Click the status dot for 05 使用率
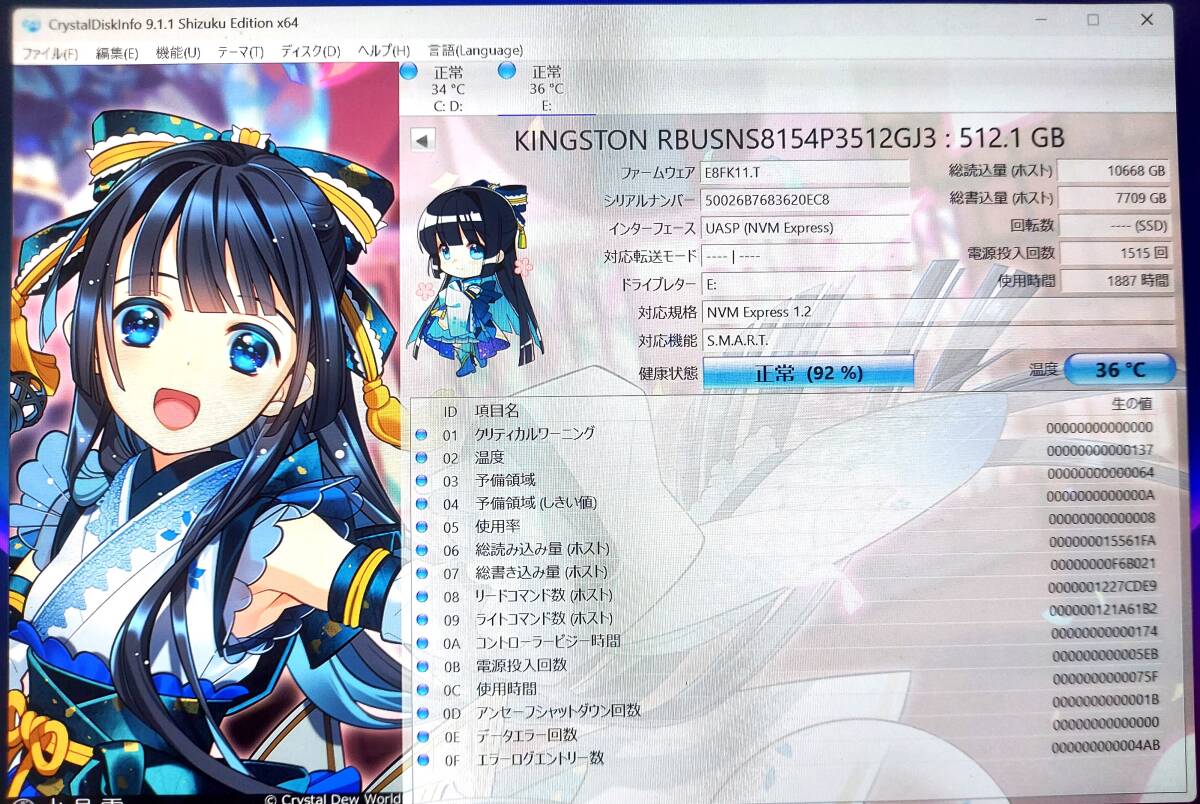This screenshot has width=1200, height=804. click(x=420, y=527)
